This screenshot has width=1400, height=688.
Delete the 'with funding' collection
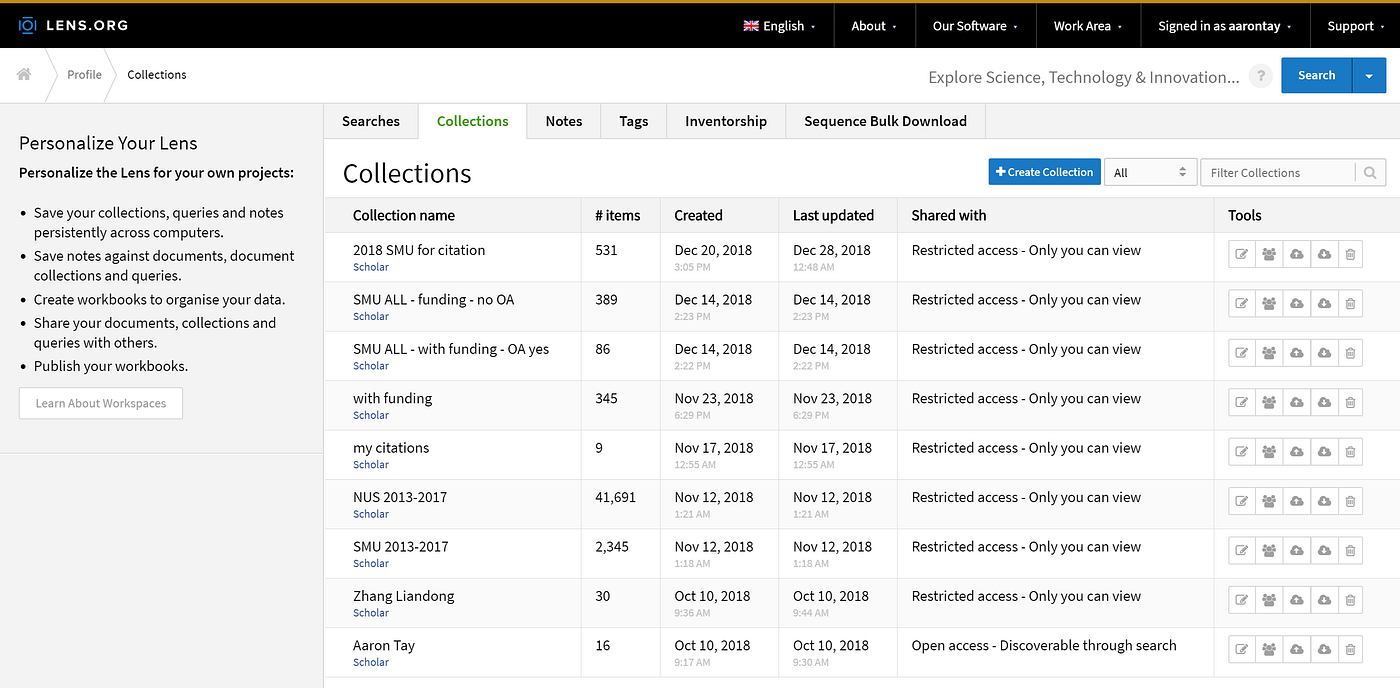1350,403
